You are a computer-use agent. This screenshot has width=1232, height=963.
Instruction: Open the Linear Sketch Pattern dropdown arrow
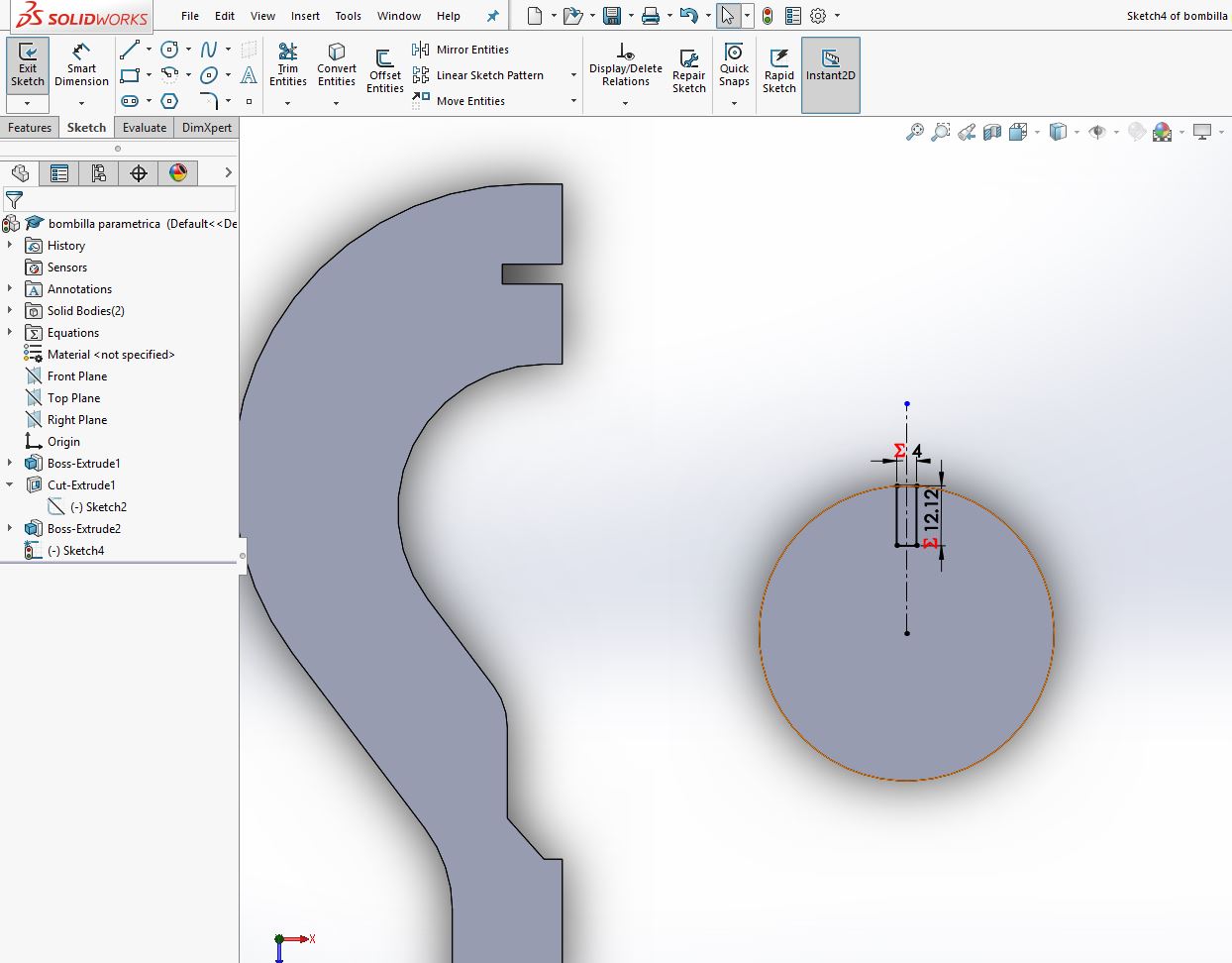click(x=573, y=75)
